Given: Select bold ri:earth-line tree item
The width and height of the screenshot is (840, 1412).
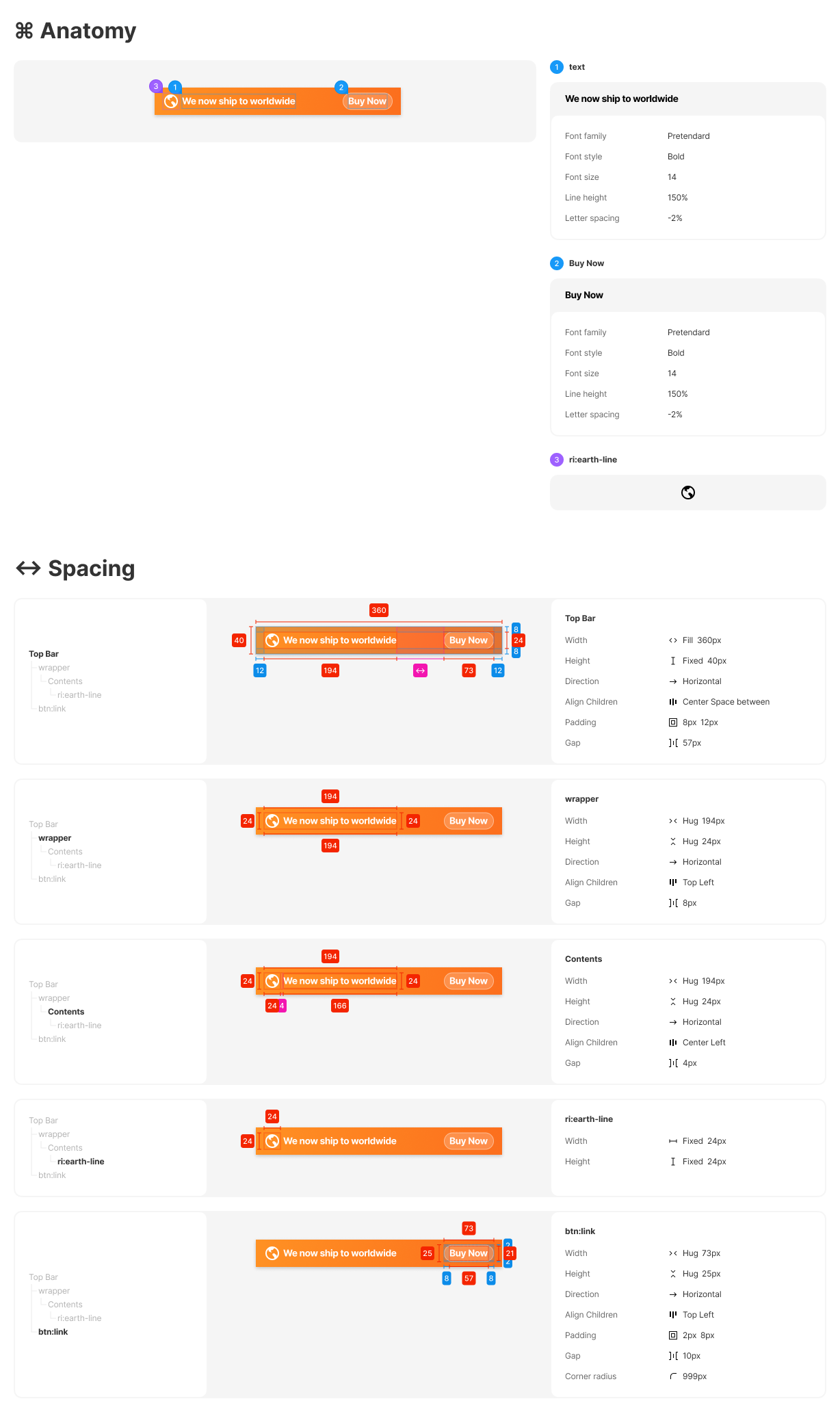Looking at the screenshot, I should pyautogui.click(x=81, y=1162).
